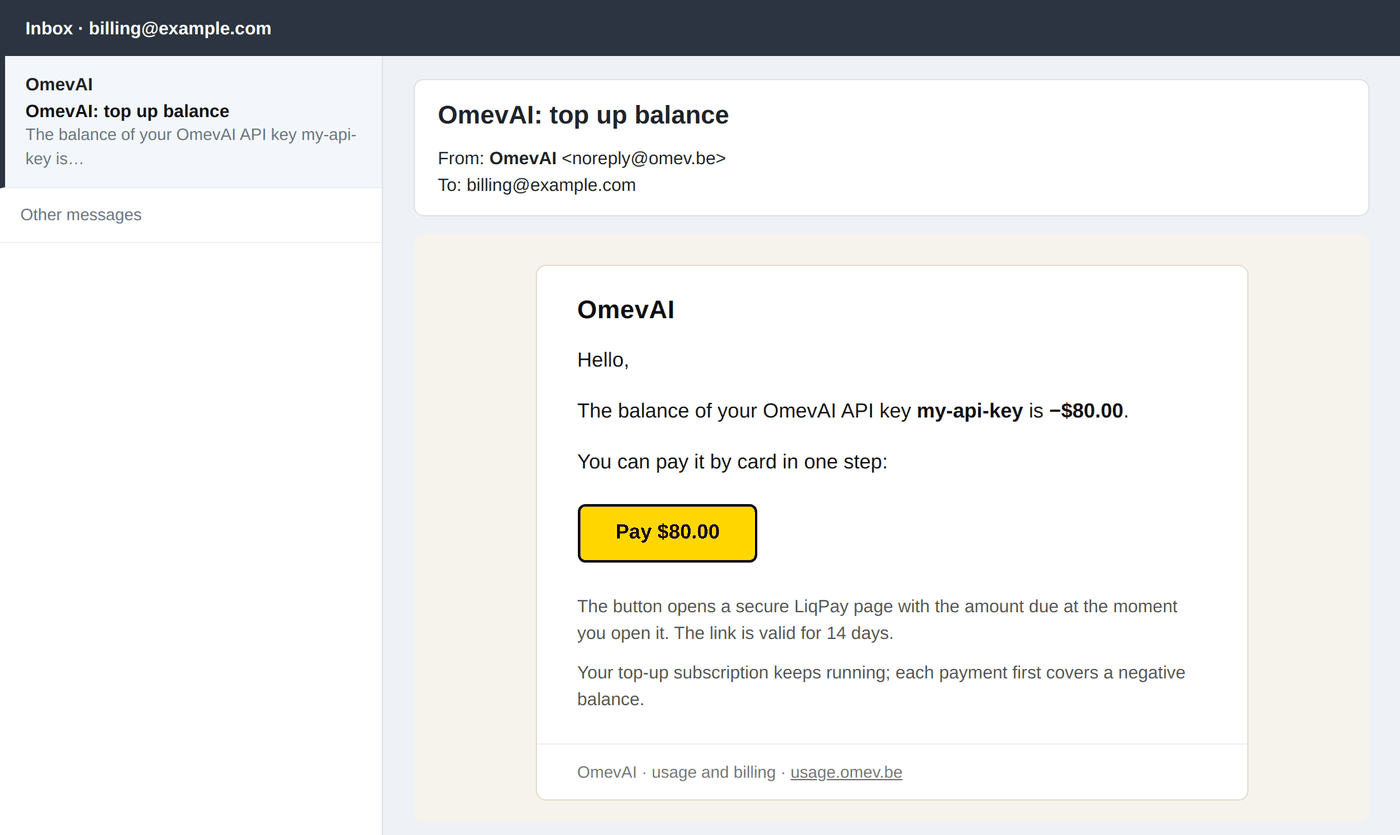Click the sender address noreply@omev.be
1400x835 pixels.
point(644,158)
